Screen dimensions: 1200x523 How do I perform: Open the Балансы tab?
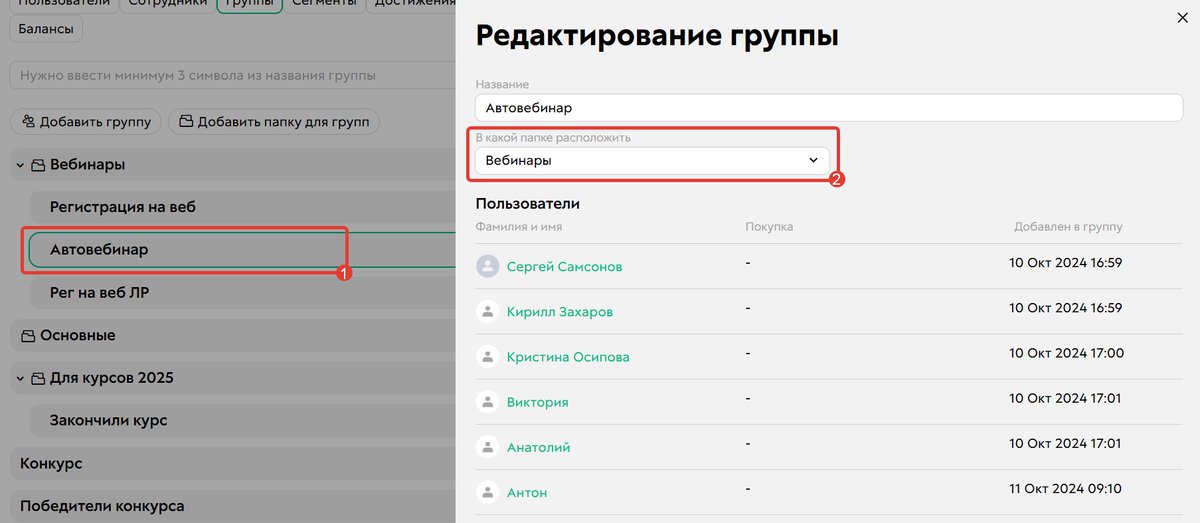(47, 30)
